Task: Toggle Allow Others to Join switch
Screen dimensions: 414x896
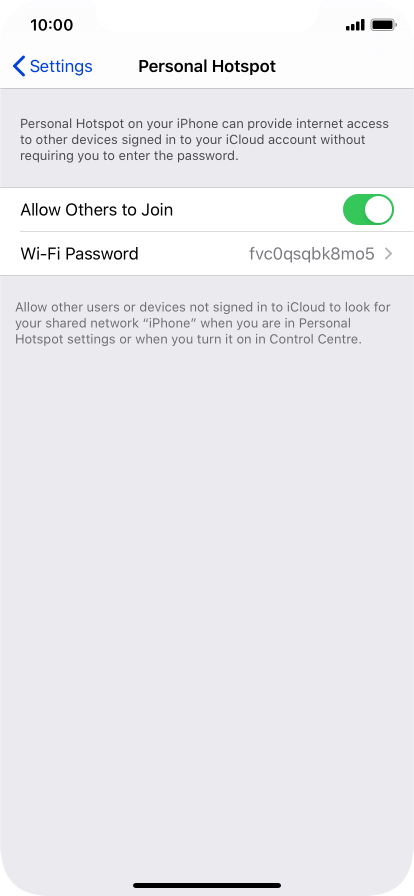Action: (368, 210)
